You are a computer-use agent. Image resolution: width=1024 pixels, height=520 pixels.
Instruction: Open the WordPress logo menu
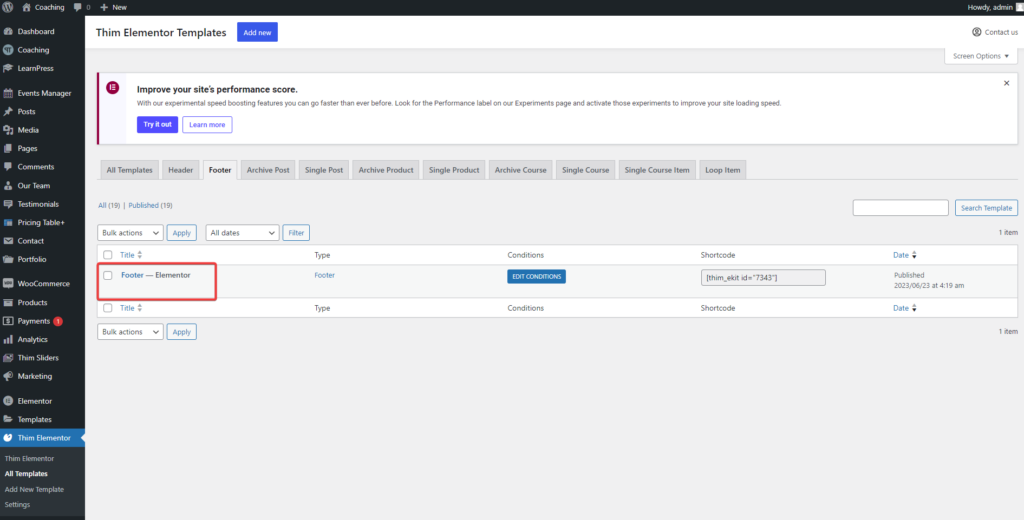[8, 7]
